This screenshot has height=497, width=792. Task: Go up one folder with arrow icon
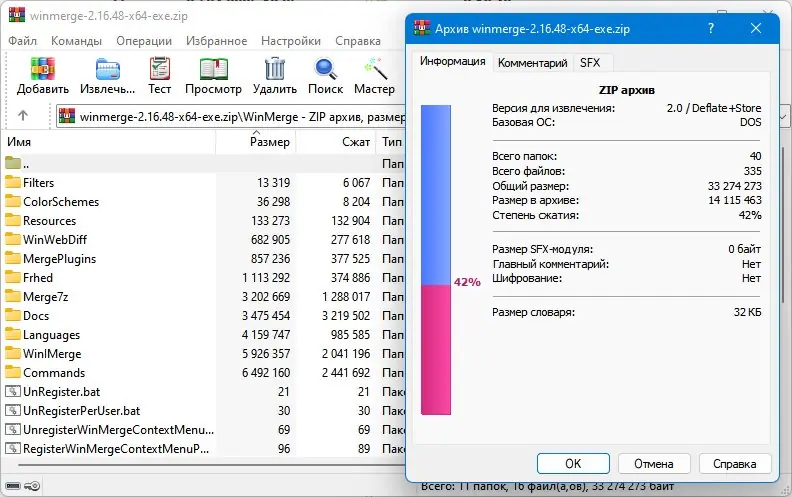(23, 116)
